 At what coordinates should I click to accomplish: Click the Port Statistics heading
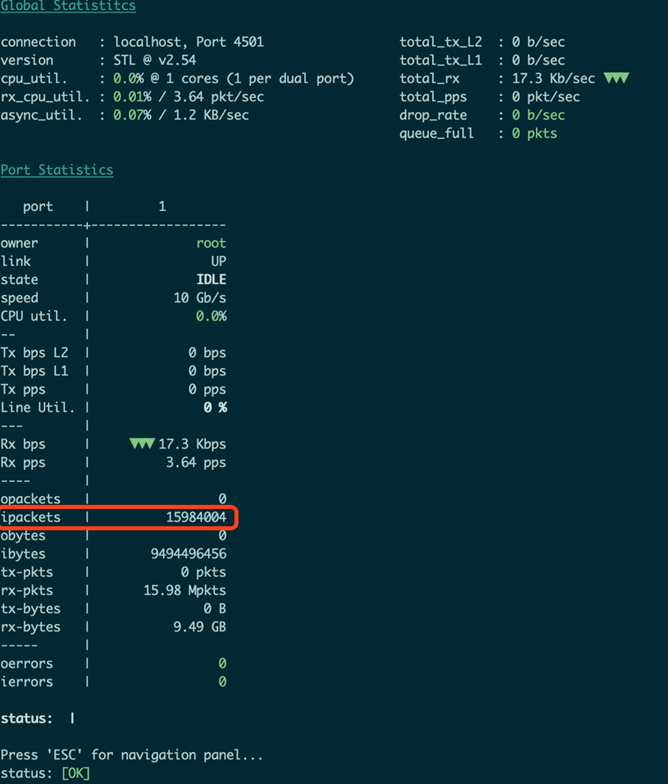click(x=57, y=170)
